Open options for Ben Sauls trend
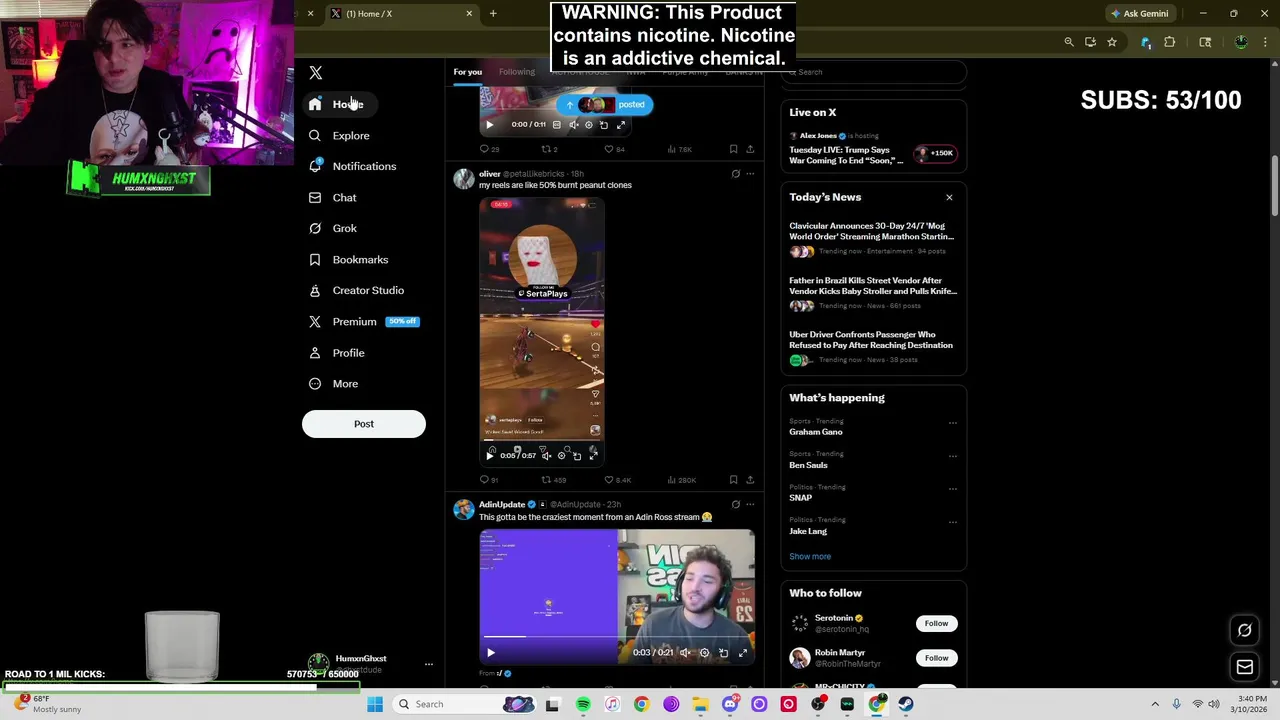 (952, 455)
